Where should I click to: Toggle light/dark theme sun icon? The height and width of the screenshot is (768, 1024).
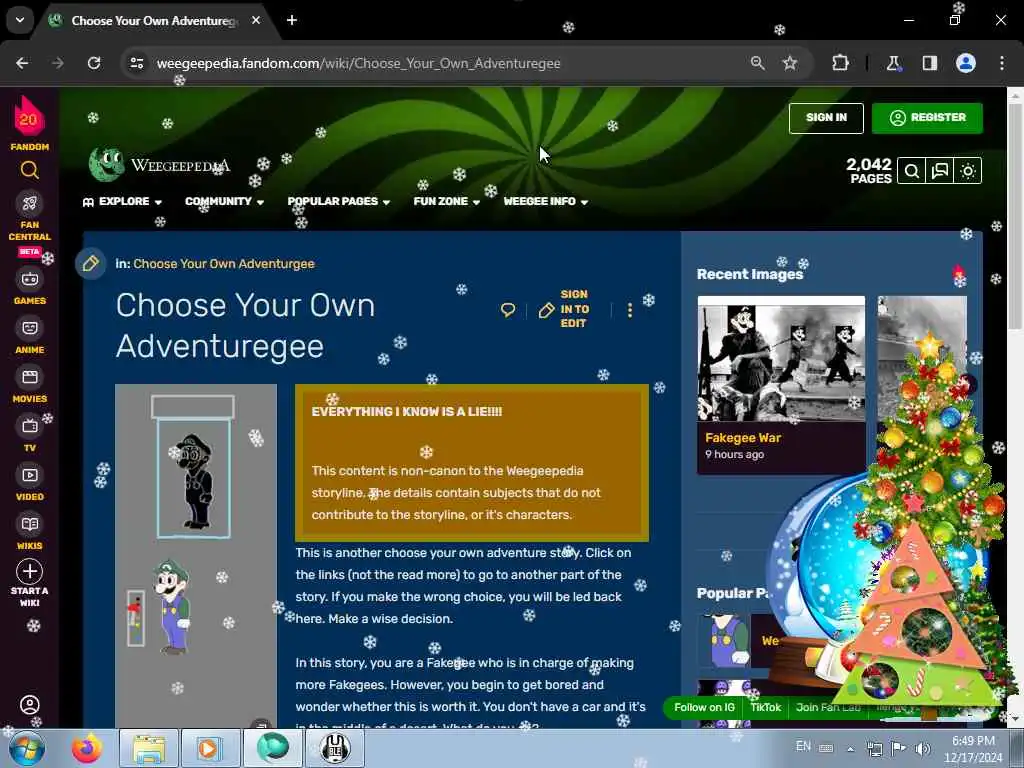tap(968, 171)
